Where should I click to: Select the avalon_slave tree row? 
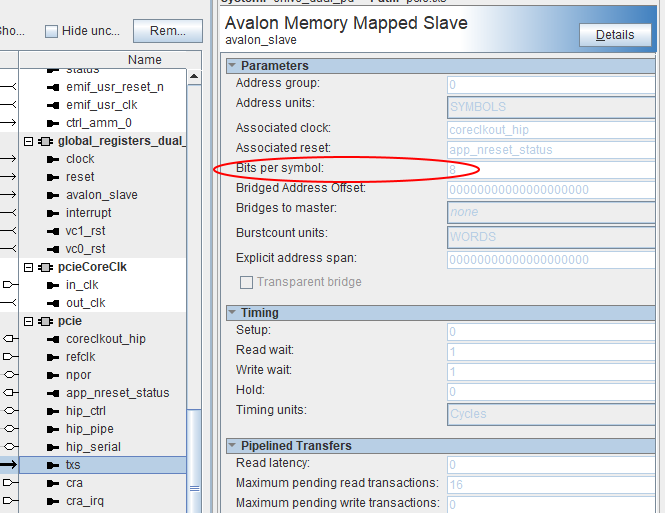103,195
